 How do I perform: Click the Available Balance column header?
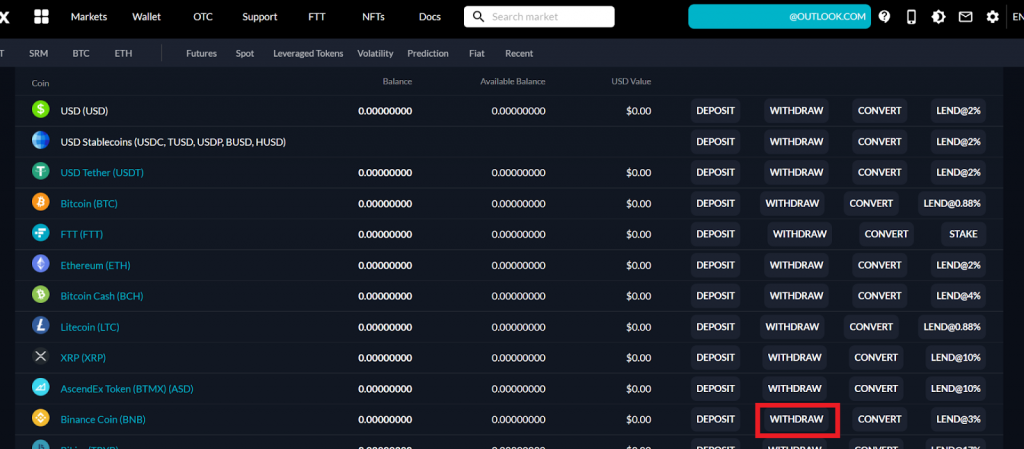513,82
